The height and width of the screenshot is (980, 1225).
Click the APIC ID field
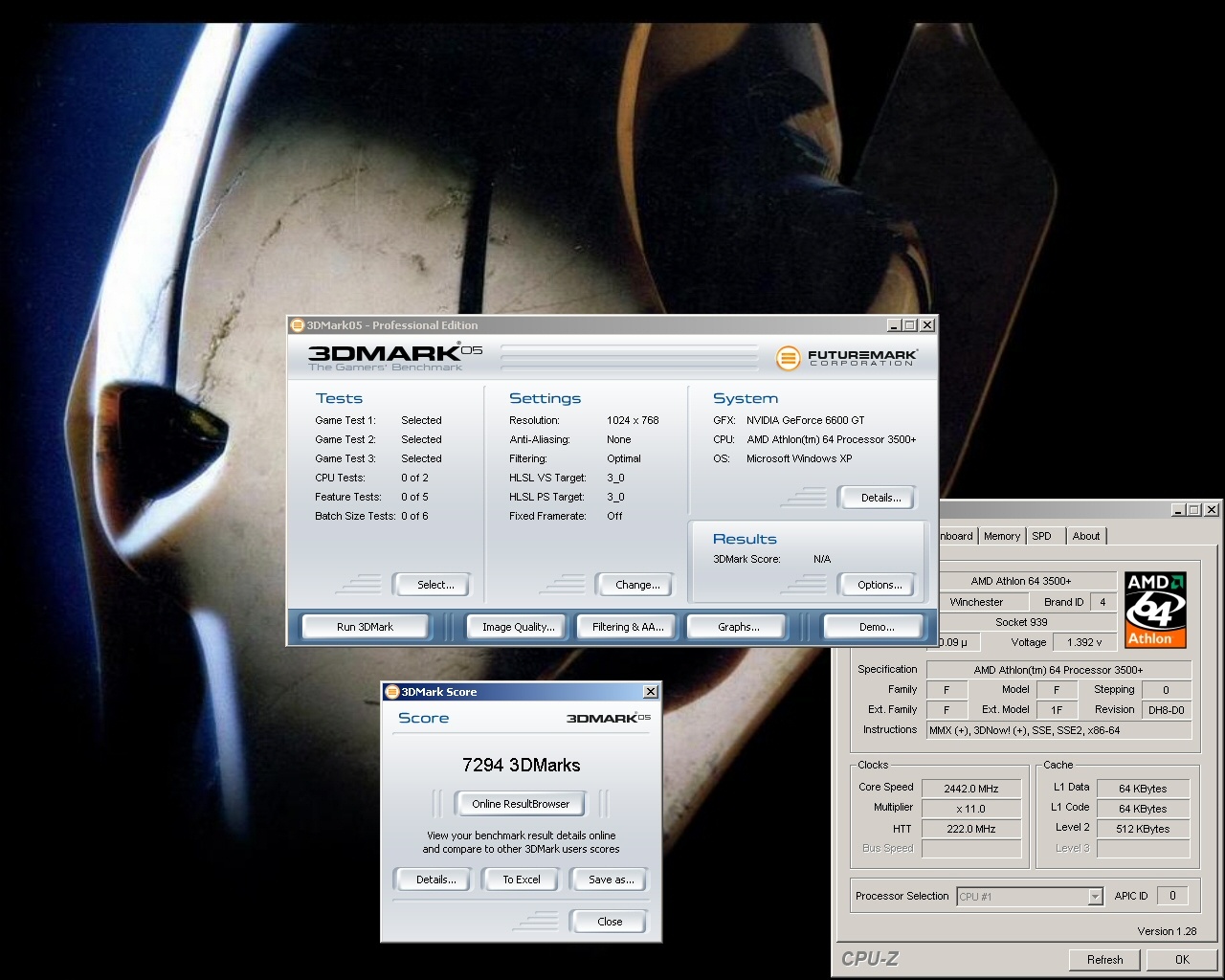point(1172,896)
